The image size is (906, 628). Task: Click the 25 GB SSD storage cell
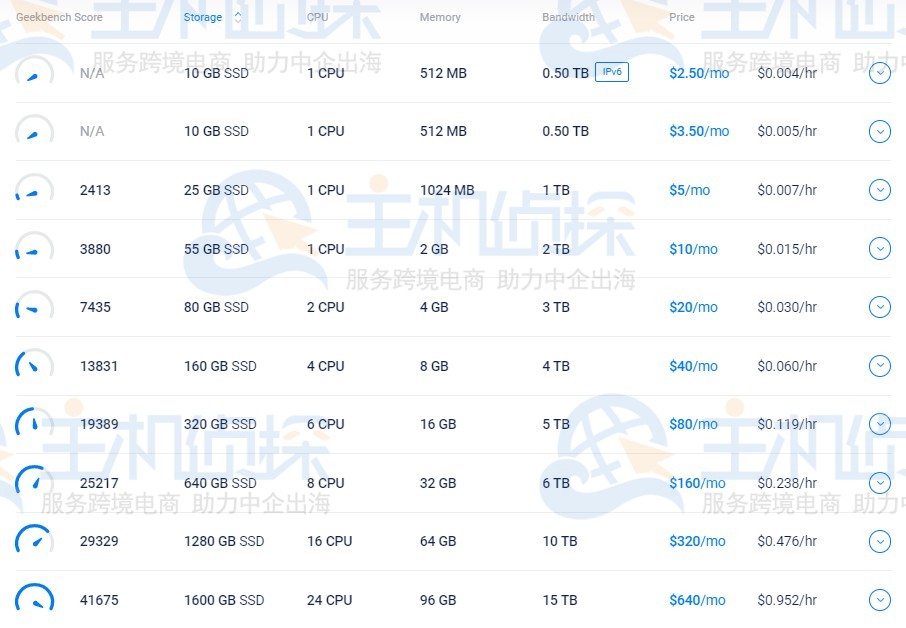coord(216,190)
